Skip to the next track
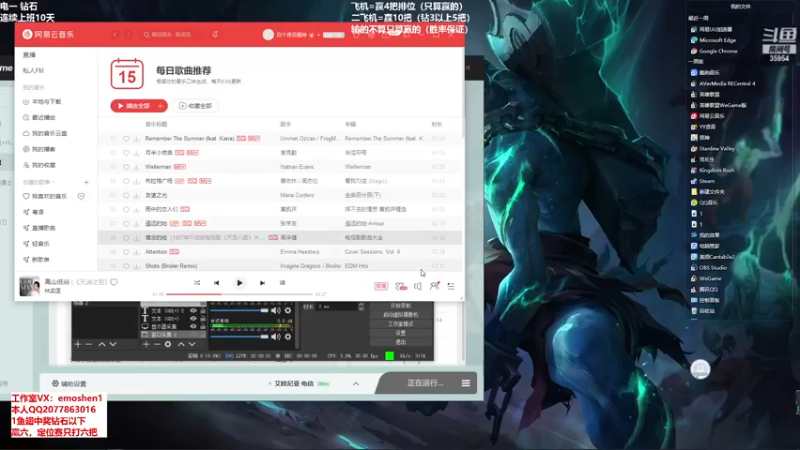 pyautogui.click(x=262, y=283)
